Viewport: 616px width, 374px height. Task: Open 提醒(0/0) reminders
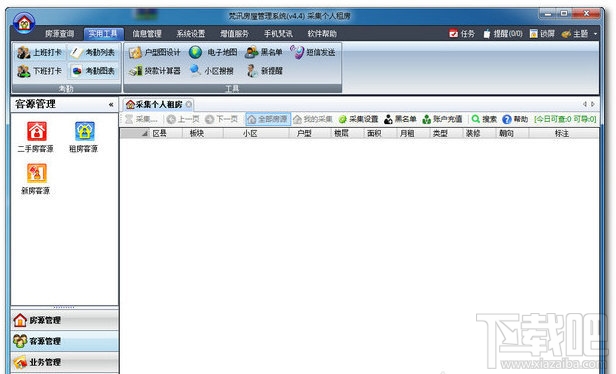(503, 34)
